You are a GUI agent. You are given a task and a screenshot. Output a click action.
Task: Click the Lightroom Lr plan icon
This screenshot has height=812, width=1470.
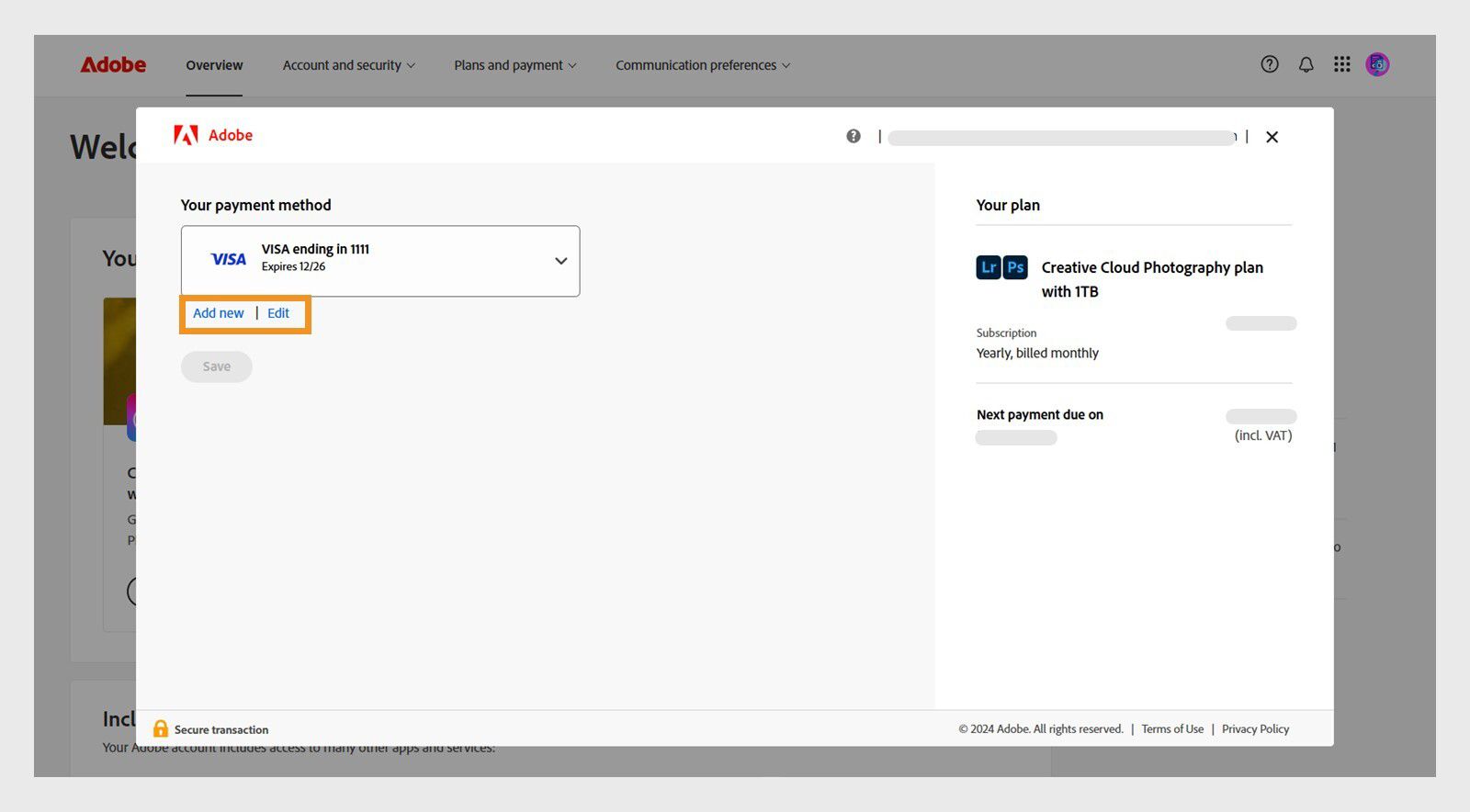point(989,267)
